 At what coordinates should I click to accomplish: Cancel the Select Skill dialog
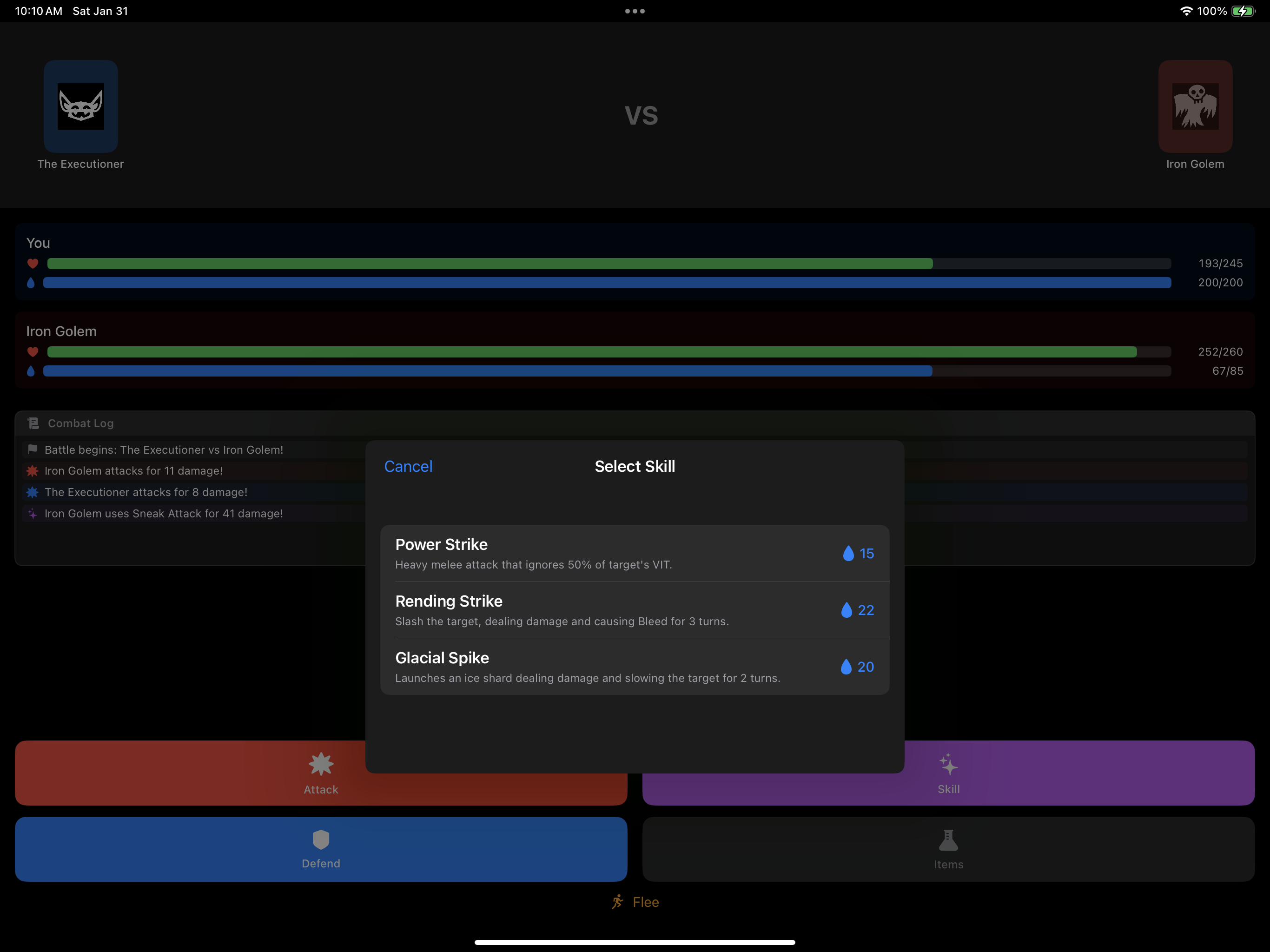click(408, 466)
